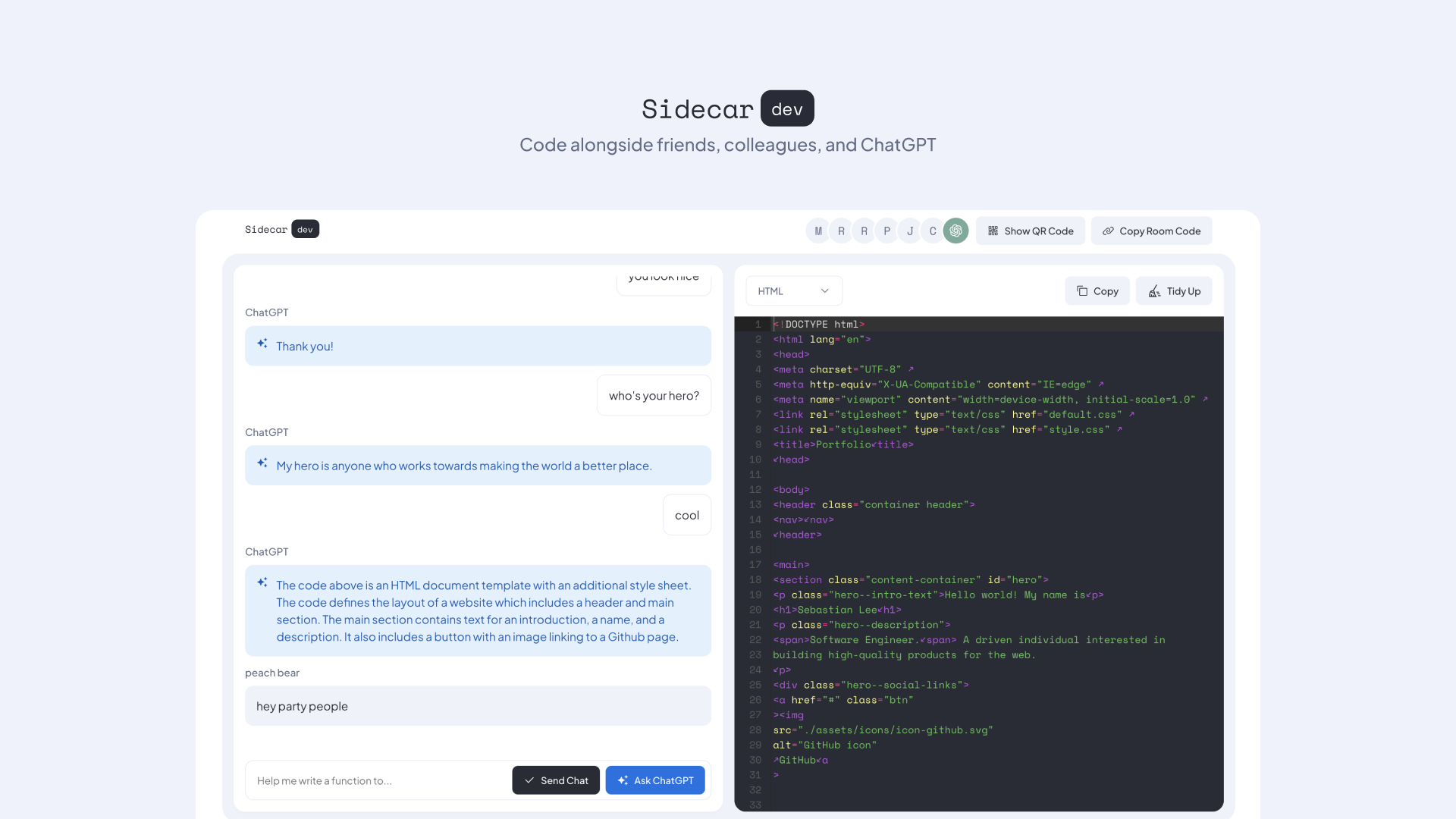Click the "who's your hero?" chat bubble

(654, 396)
